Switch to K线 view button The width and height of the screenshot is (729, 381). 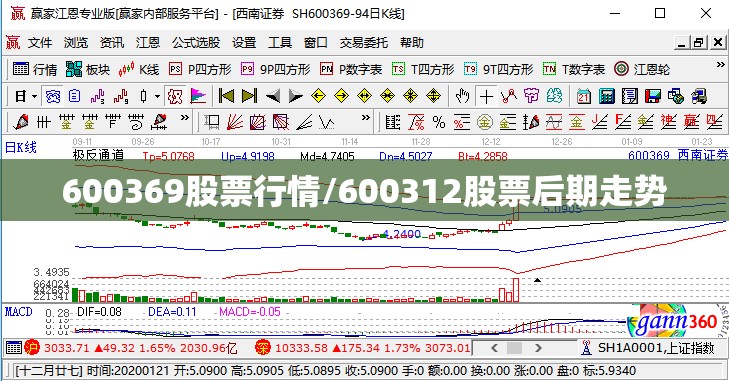139,69
